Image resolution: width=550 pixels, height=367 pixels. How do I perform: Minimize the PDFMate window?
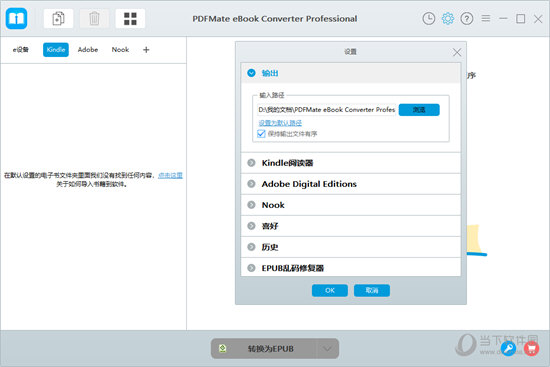503,18
